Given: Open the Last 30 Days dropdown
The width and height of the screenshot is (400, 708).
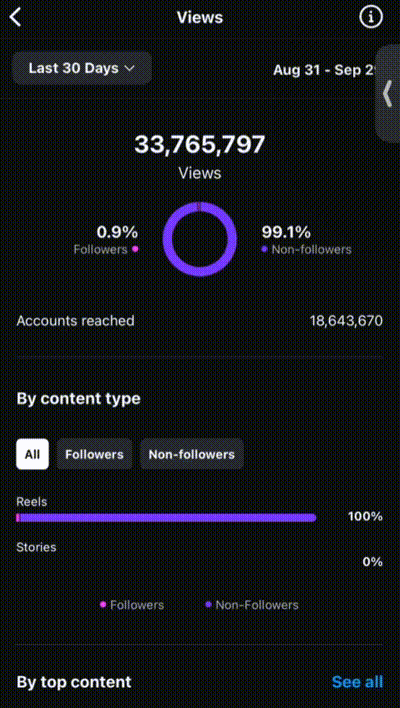Looking at the screenshot, I should click(x=82, y=69).
